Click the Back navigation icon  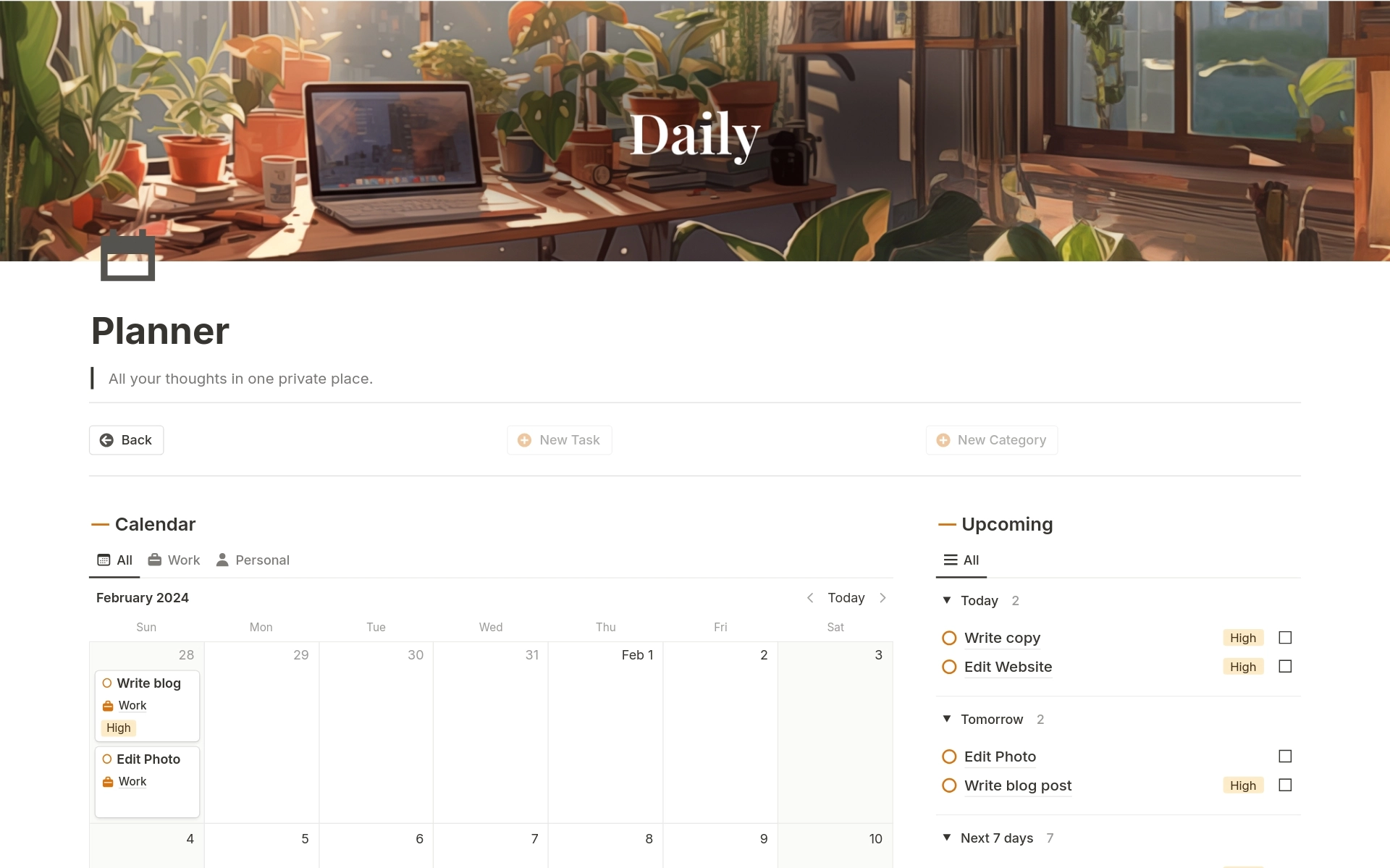[107, 440]
